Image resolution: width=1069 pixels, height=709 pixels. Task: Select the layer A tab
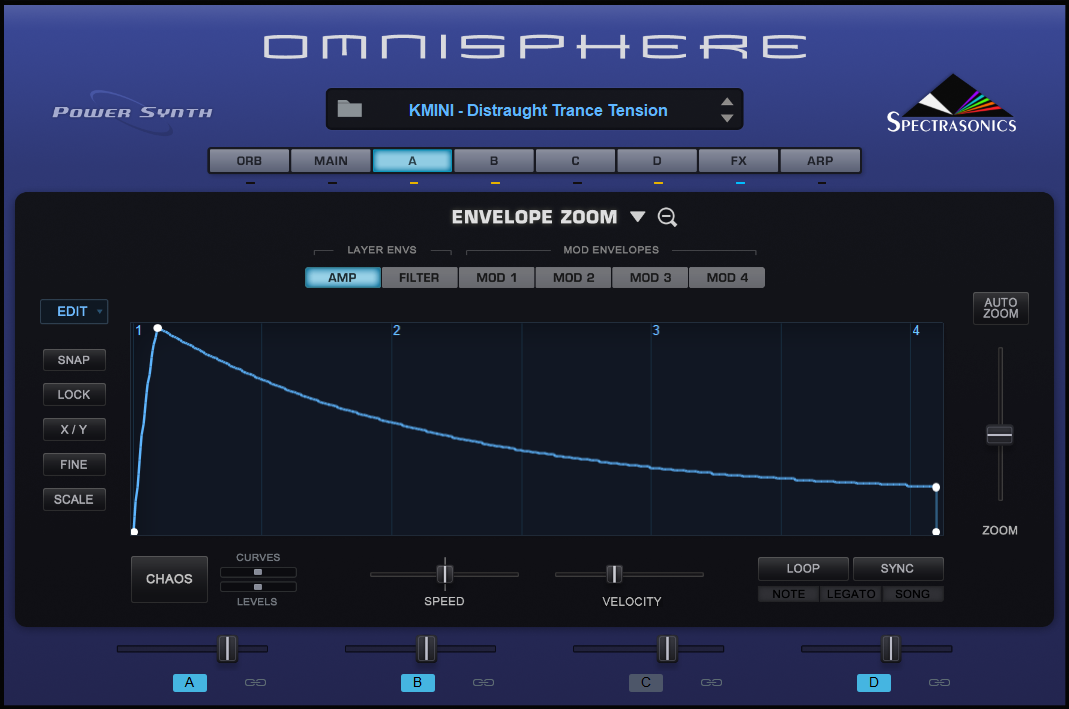click(412, 161)
